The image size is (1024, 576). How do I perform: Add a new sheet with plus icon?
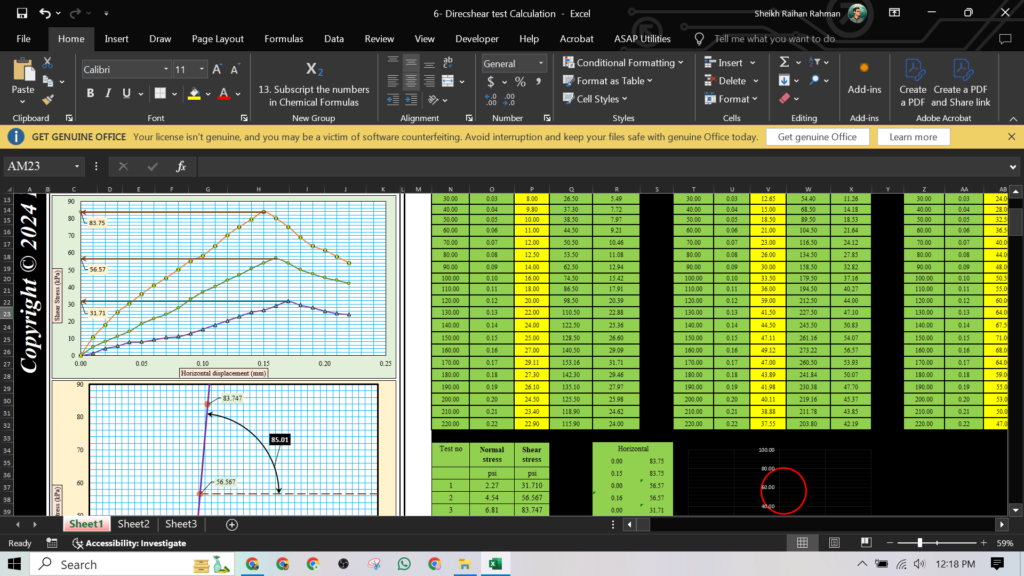click(x=231, y=524)
